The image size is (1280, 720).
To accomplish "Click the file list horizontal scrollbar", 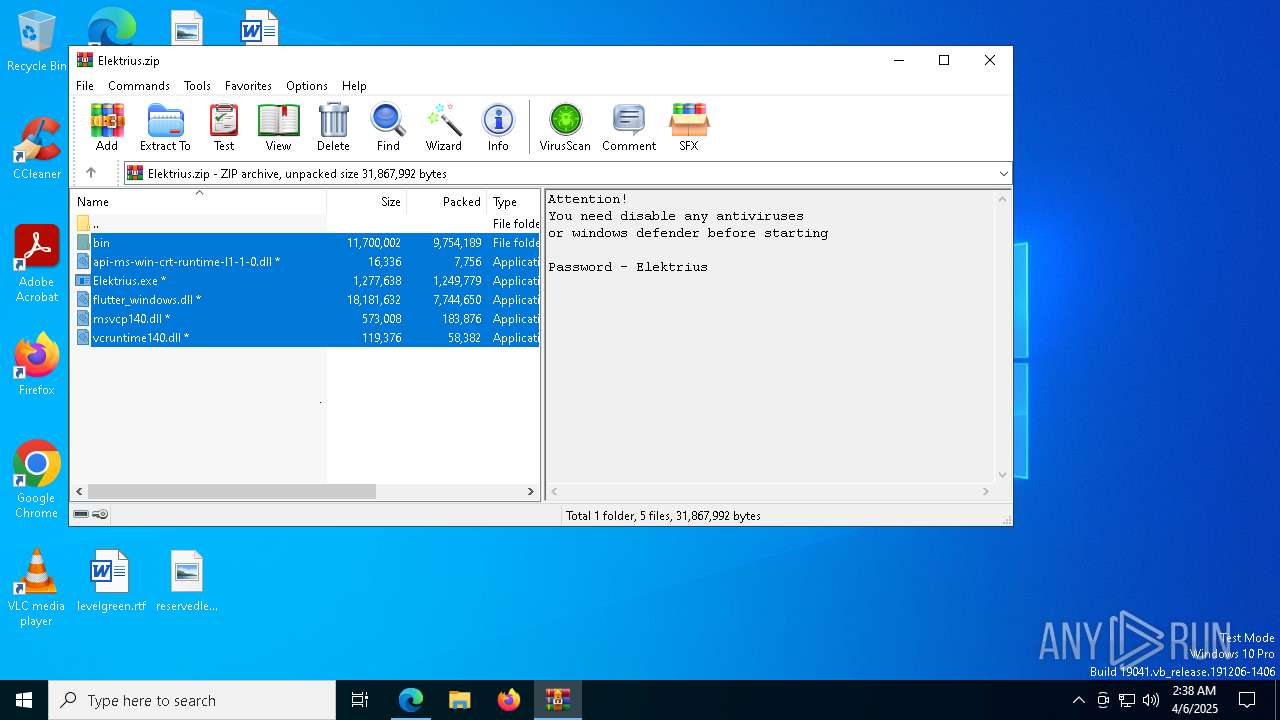I will point(231,491).
